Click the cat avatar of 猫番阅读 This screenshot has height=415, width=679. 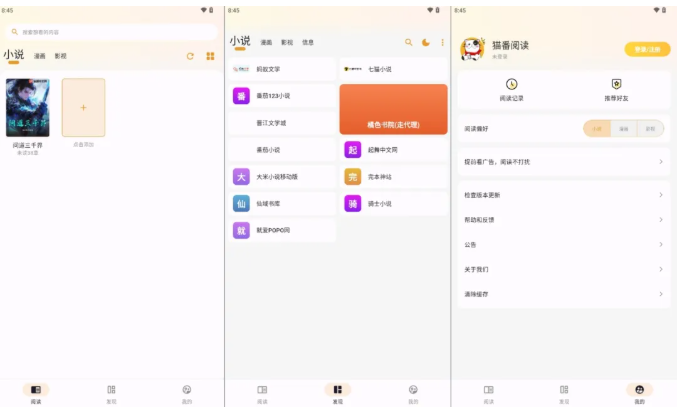click(x=472, y=49)
